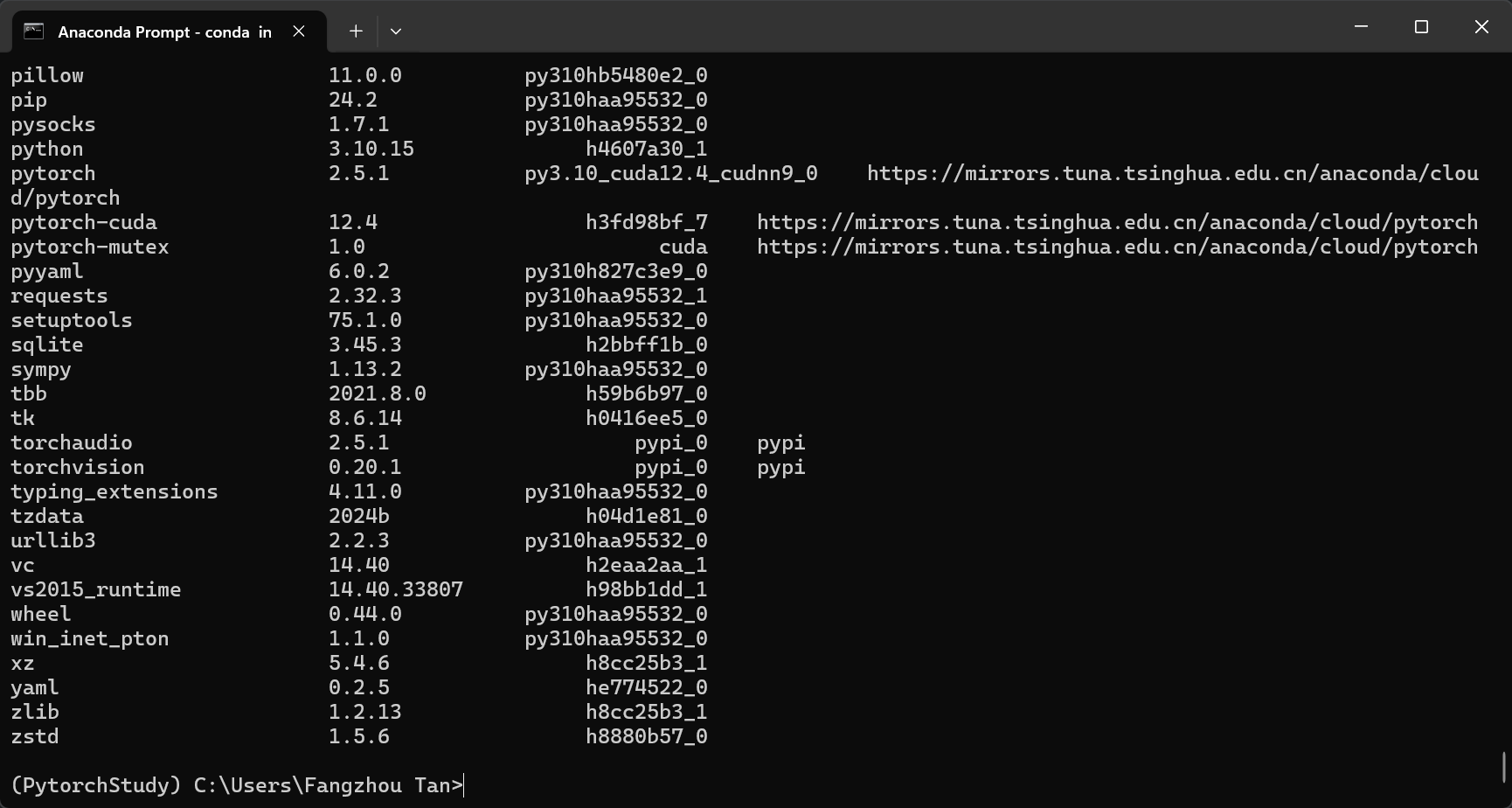1512x808 pixels.
Task: Click the setuptools package name
Action: tap(72, 320)
